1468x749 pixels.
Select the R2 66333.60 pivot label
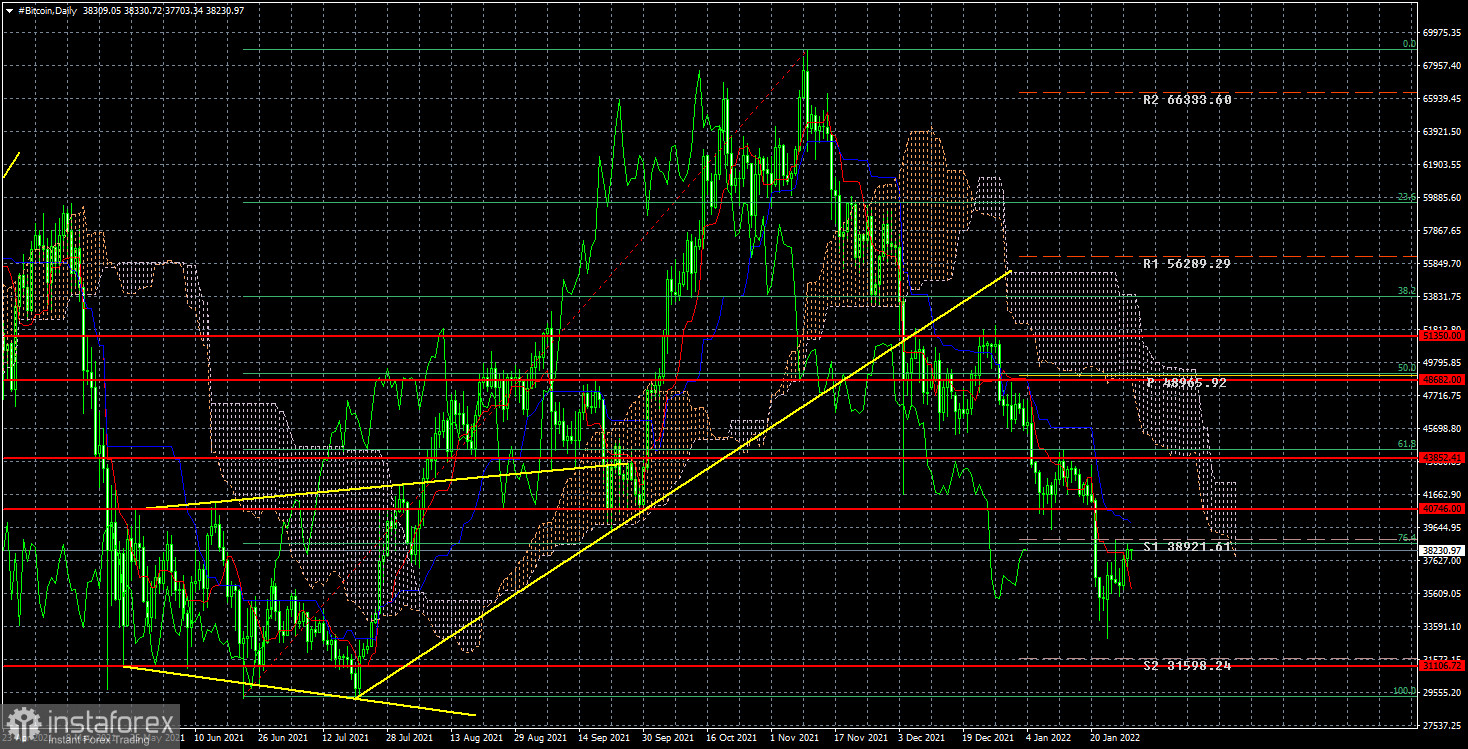point(1188,100)
